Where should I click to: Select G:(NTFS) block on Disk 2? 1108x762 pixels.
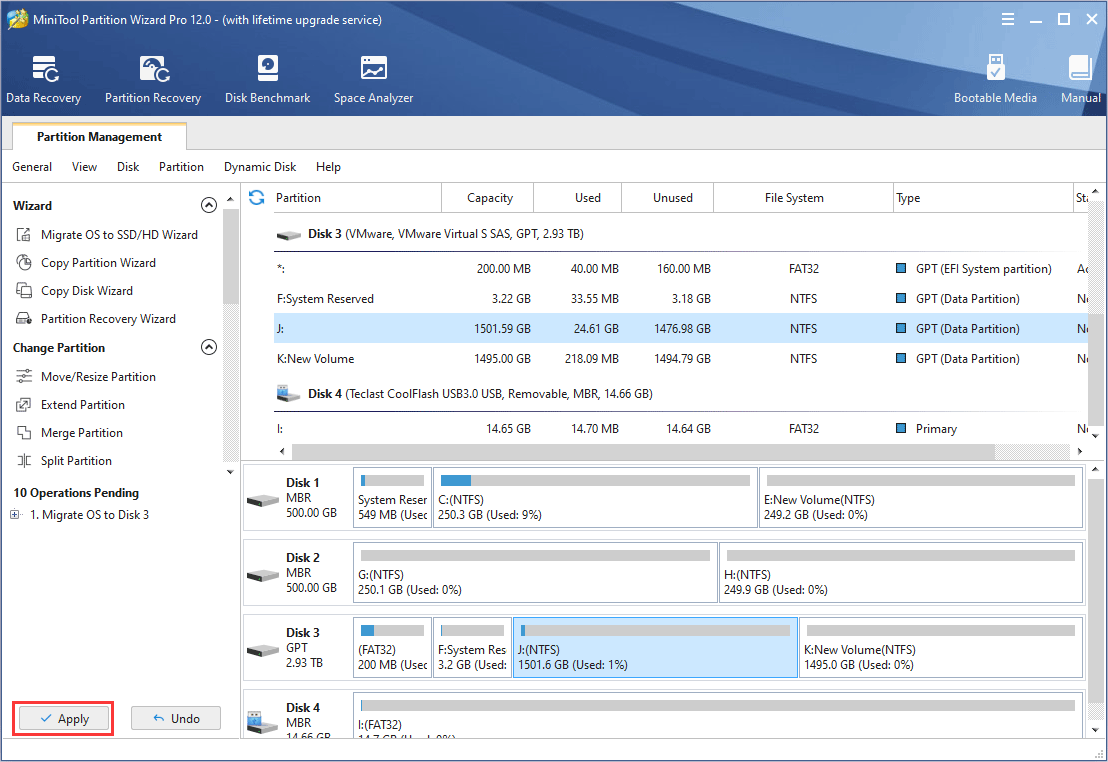coord(536,573)
